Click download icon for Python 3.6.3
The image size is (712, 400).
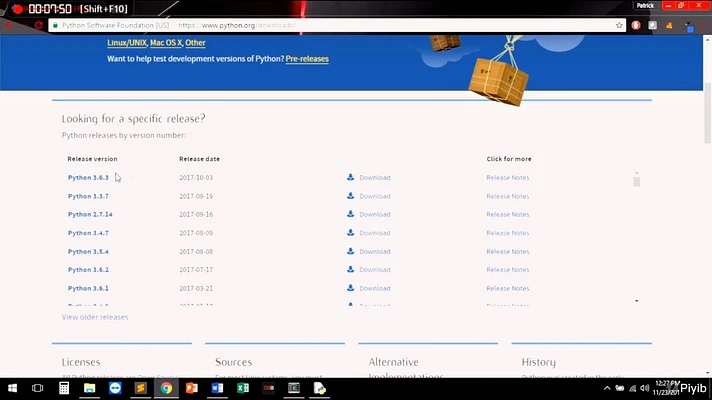351,177
